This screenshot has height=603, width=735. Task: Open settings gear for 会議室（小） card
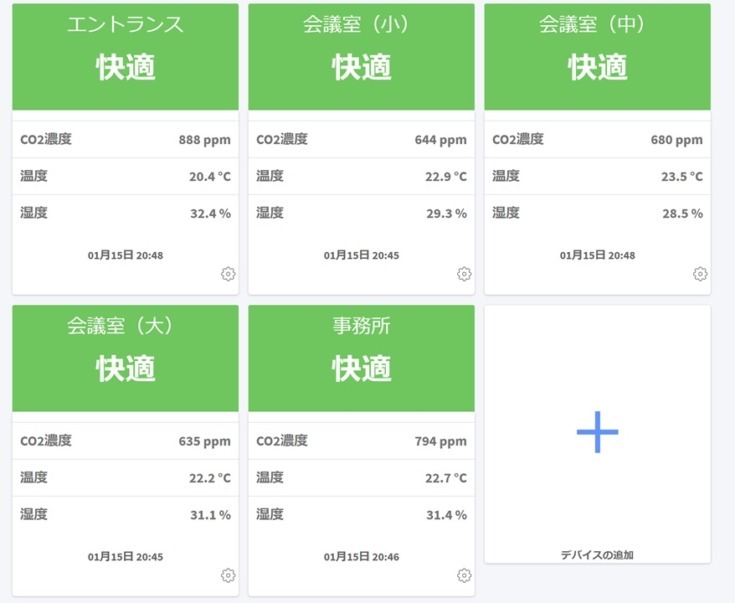(x=464, y=274)
